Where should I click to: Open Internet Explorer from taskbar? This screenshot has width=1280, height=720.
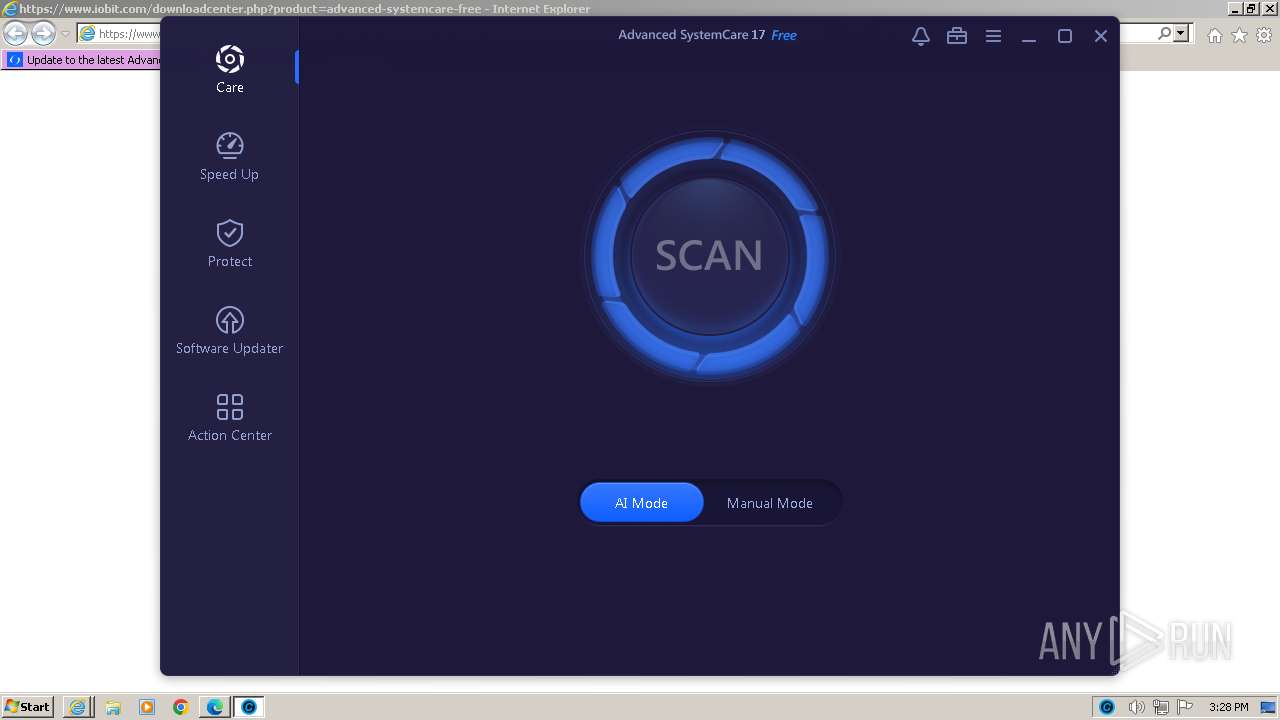coord(78,707)
